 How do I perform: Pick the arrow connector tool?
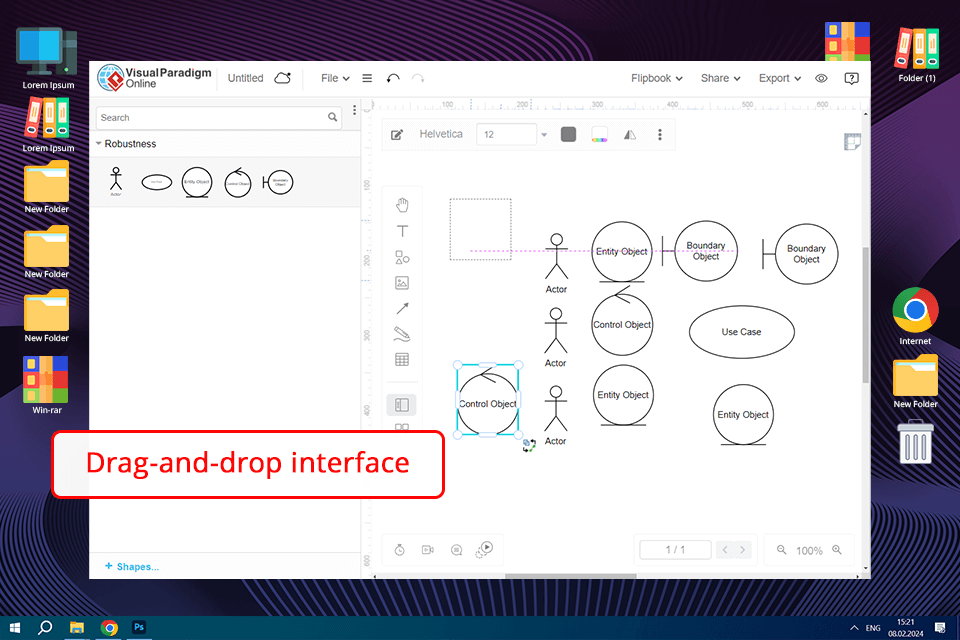(402, 309)
